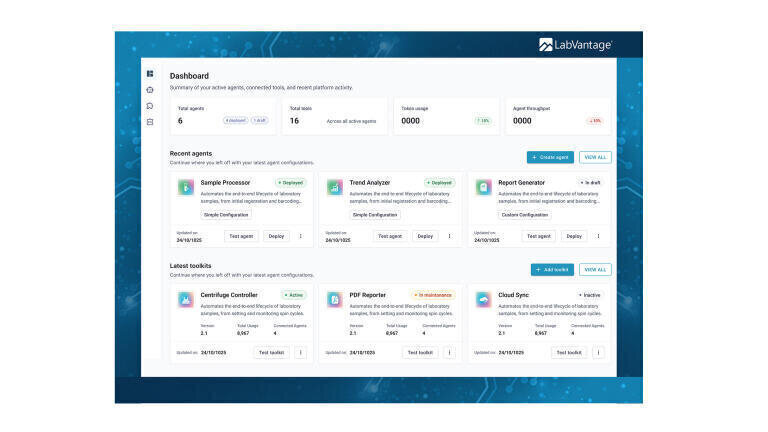Click the Total tools value 16

[x=294, y=121]
